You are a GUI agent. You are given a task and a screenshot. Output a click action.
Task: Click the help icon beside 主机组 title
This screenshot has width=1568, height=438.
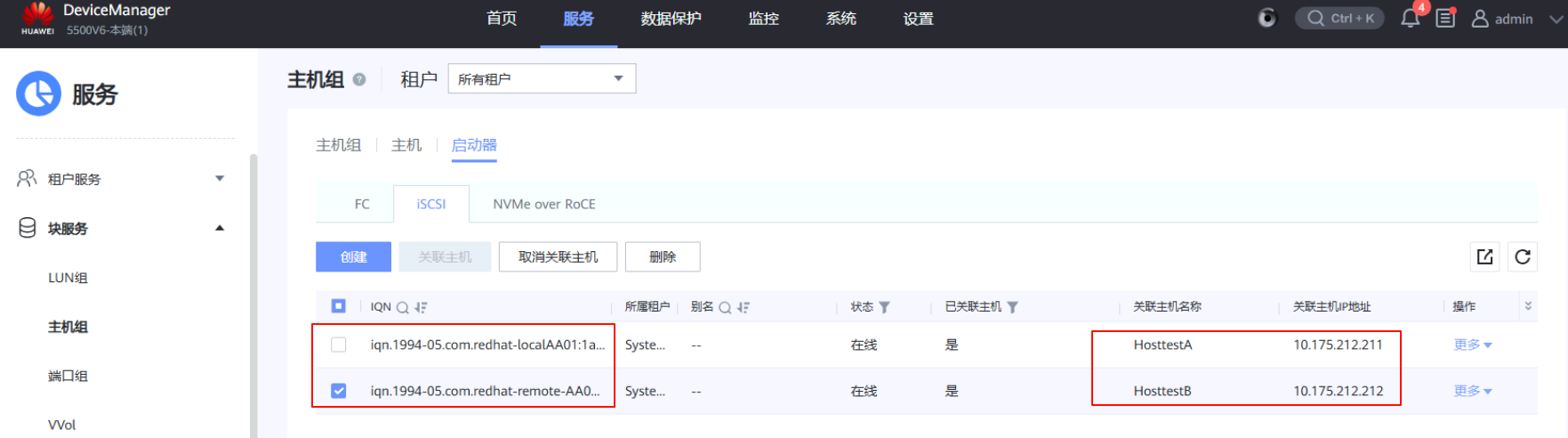pyautogui.click(x=359, y=79)
